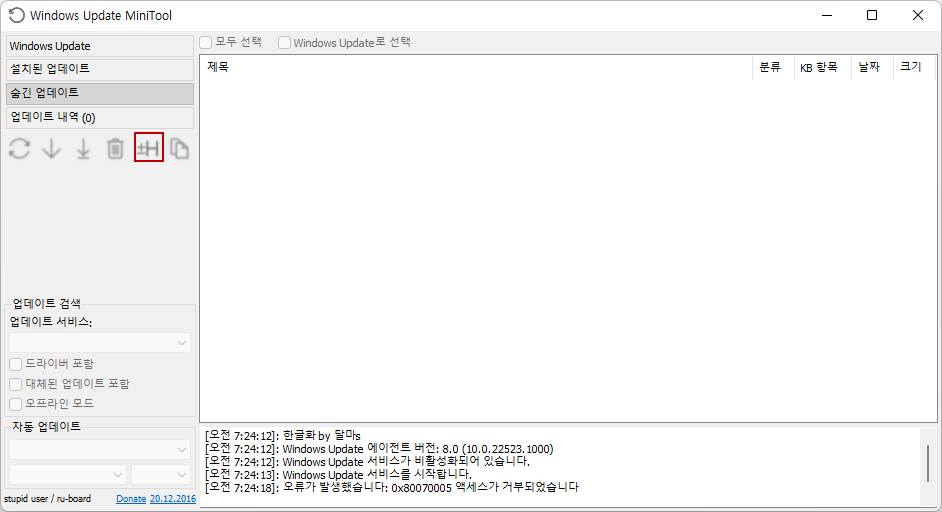Open the 자동 업데이트 day dropdown
942x512 pixels.
point(67,475)
